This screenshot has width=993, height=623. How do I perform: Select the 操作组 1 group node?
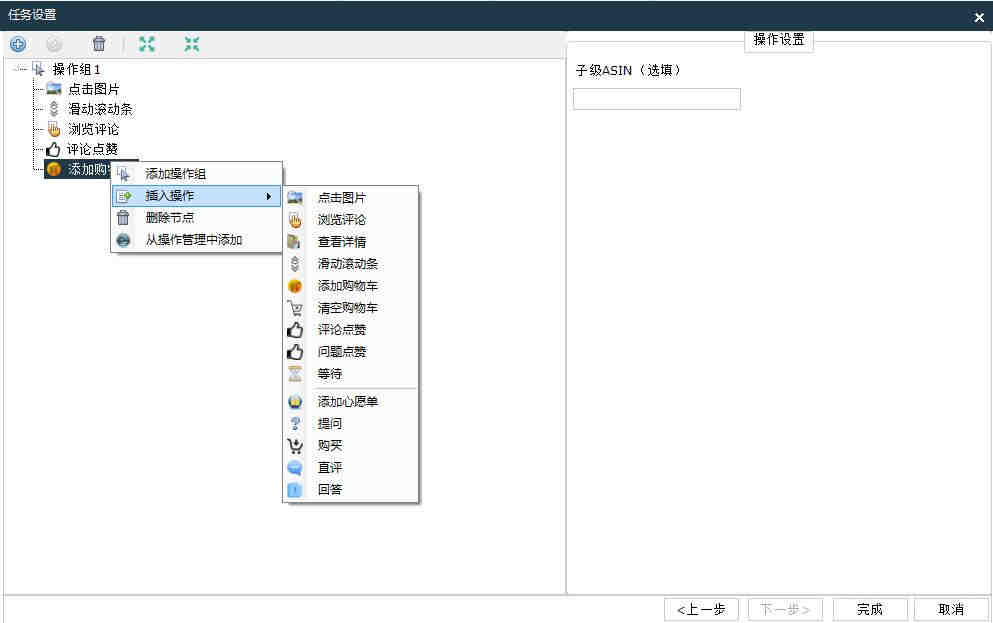tap(76, 69)
